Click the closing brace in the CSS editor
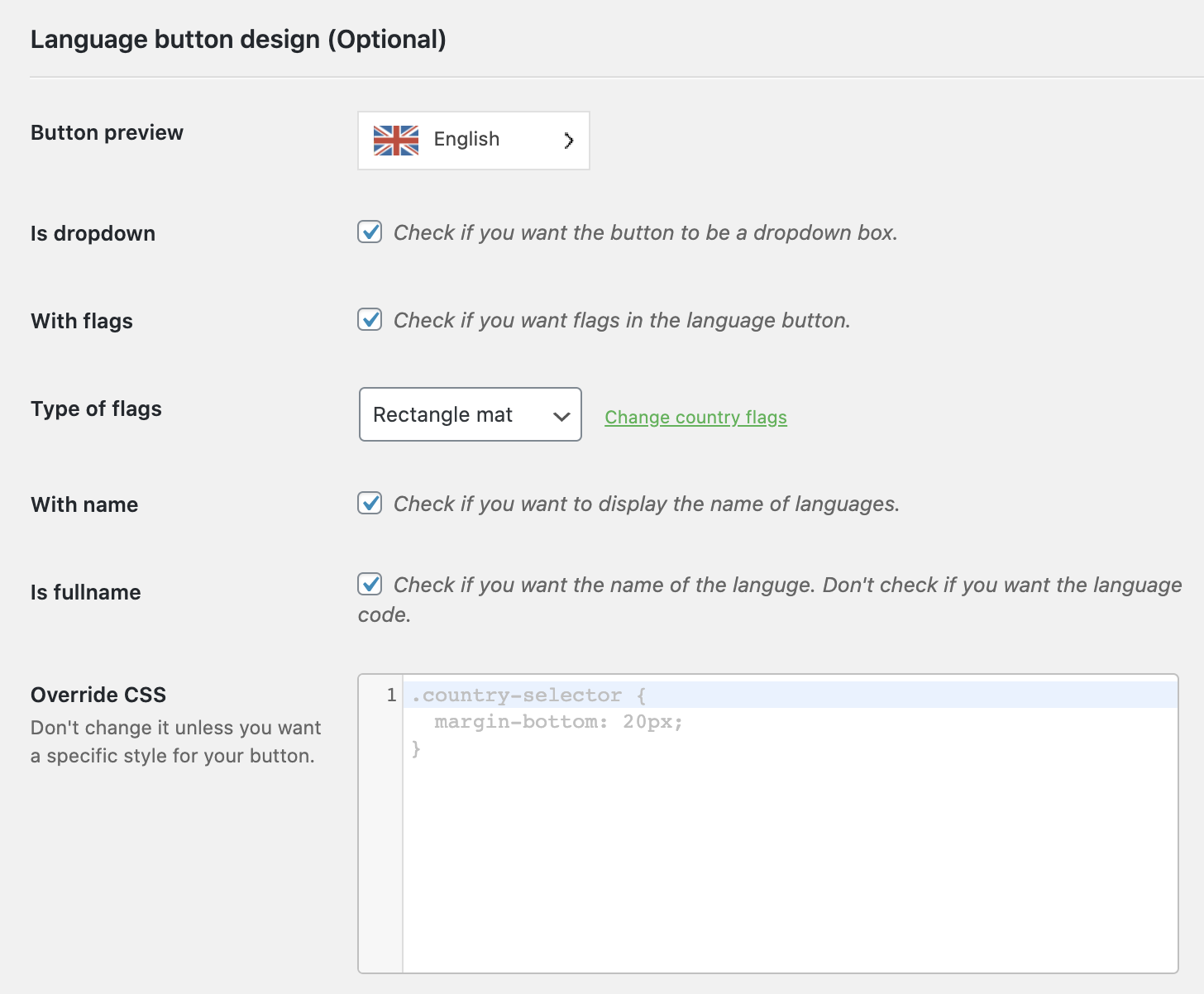This screenshot has height=994, width=1204. pyautogui.click(x=416, y=749)
